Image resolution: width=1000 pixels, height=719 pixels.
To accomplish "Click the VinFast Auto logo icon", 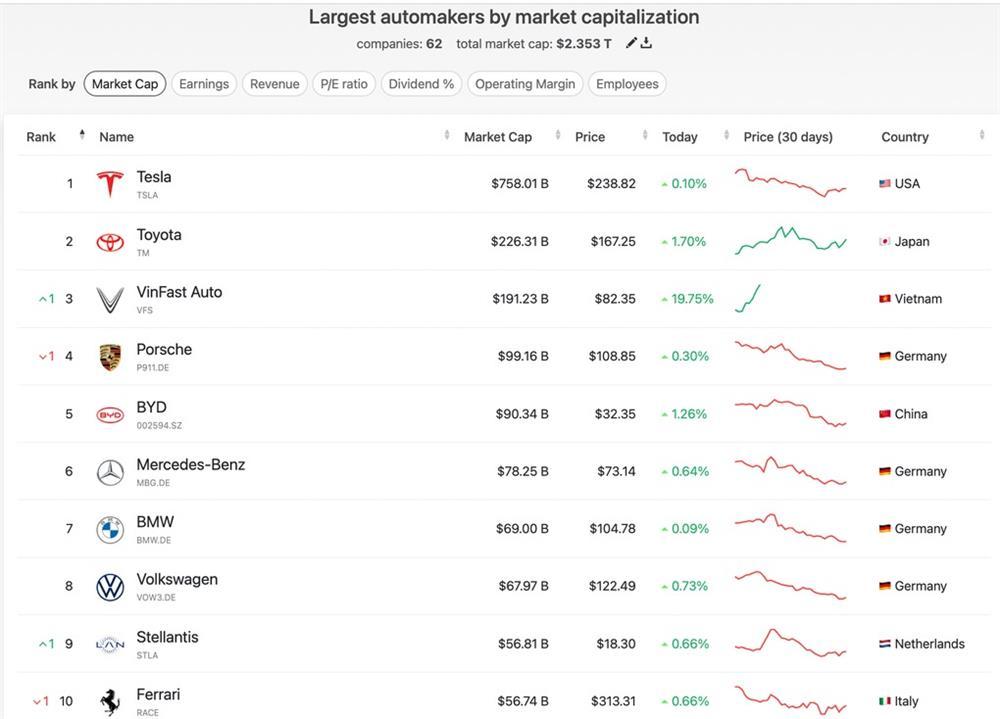I will 110,299.
